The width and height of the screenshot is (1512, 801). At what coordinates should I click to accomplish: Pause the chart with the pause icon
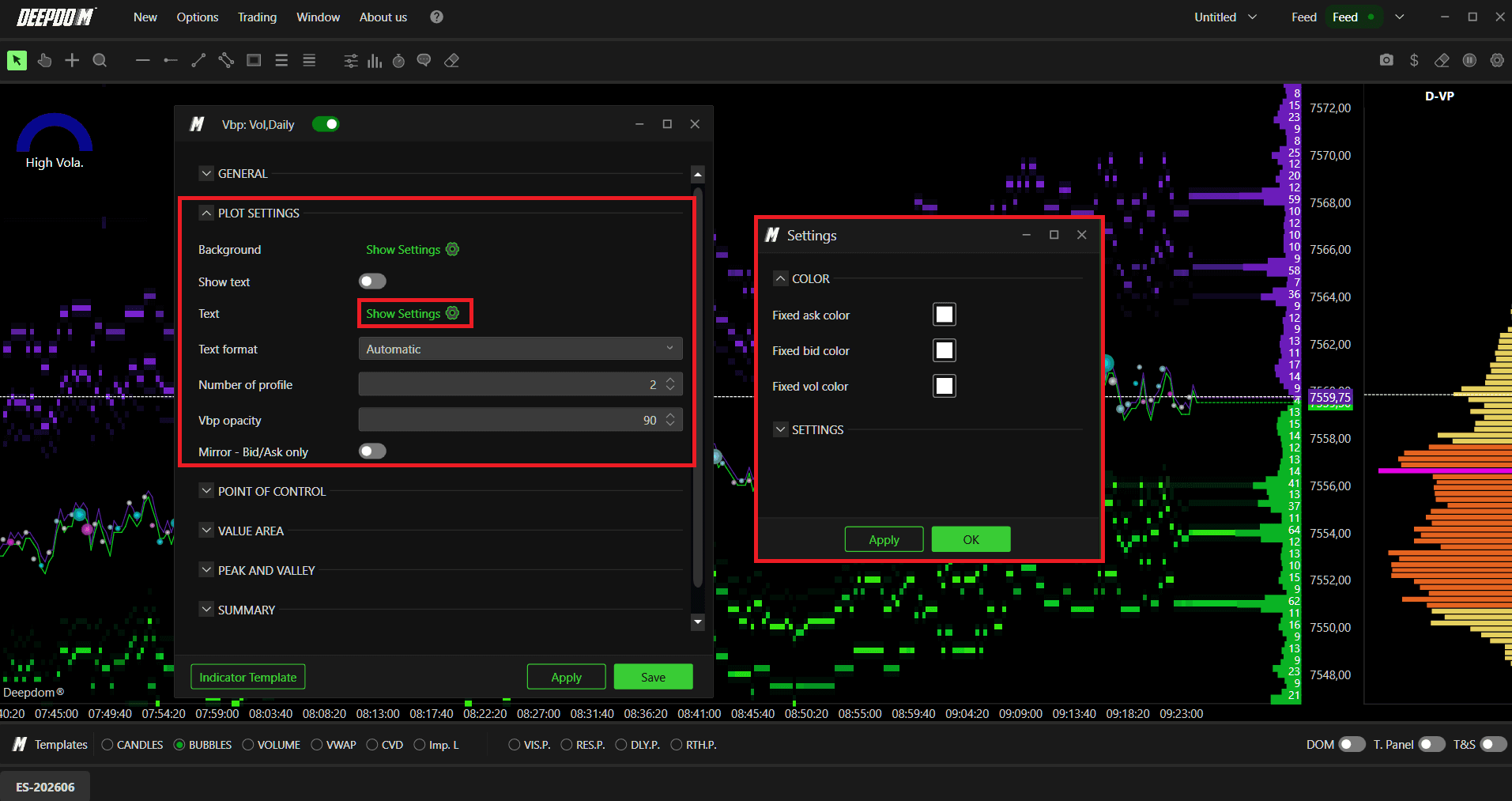click(1469, 60)
